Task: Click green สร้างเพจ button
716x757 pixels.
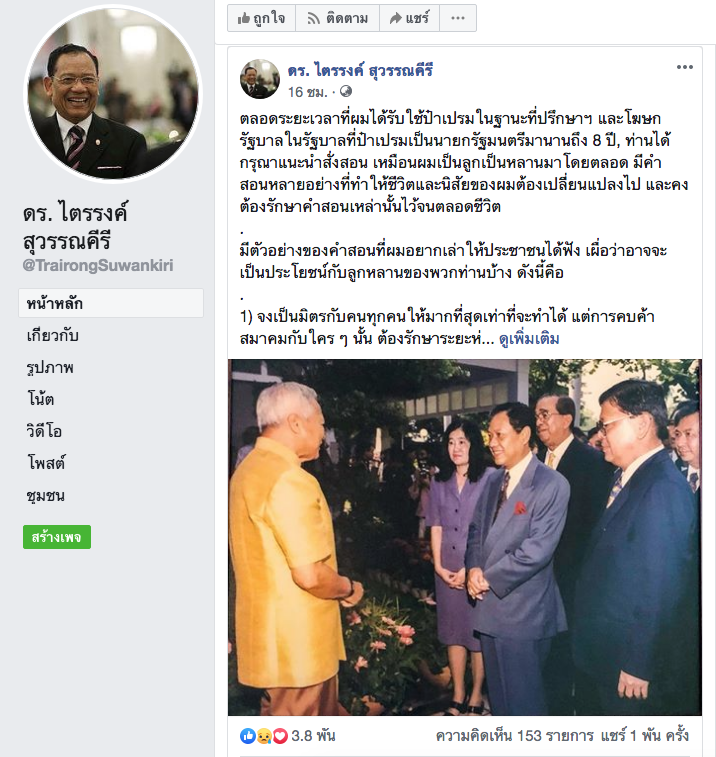Action: tap(57, 537)
